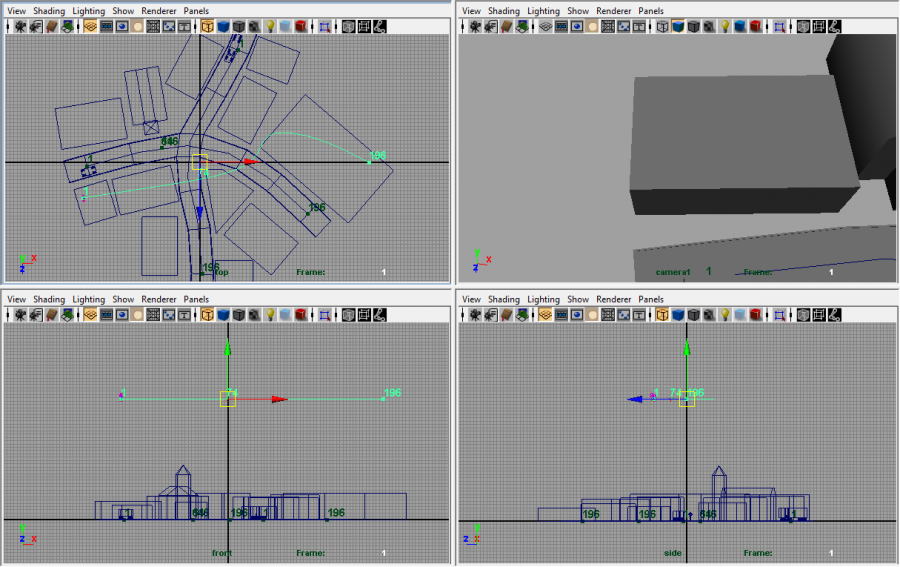Toggle grid display in the camera1 panel toolbar
The width and height of the screenshot is (900, 567).
(x=546, y=26)
